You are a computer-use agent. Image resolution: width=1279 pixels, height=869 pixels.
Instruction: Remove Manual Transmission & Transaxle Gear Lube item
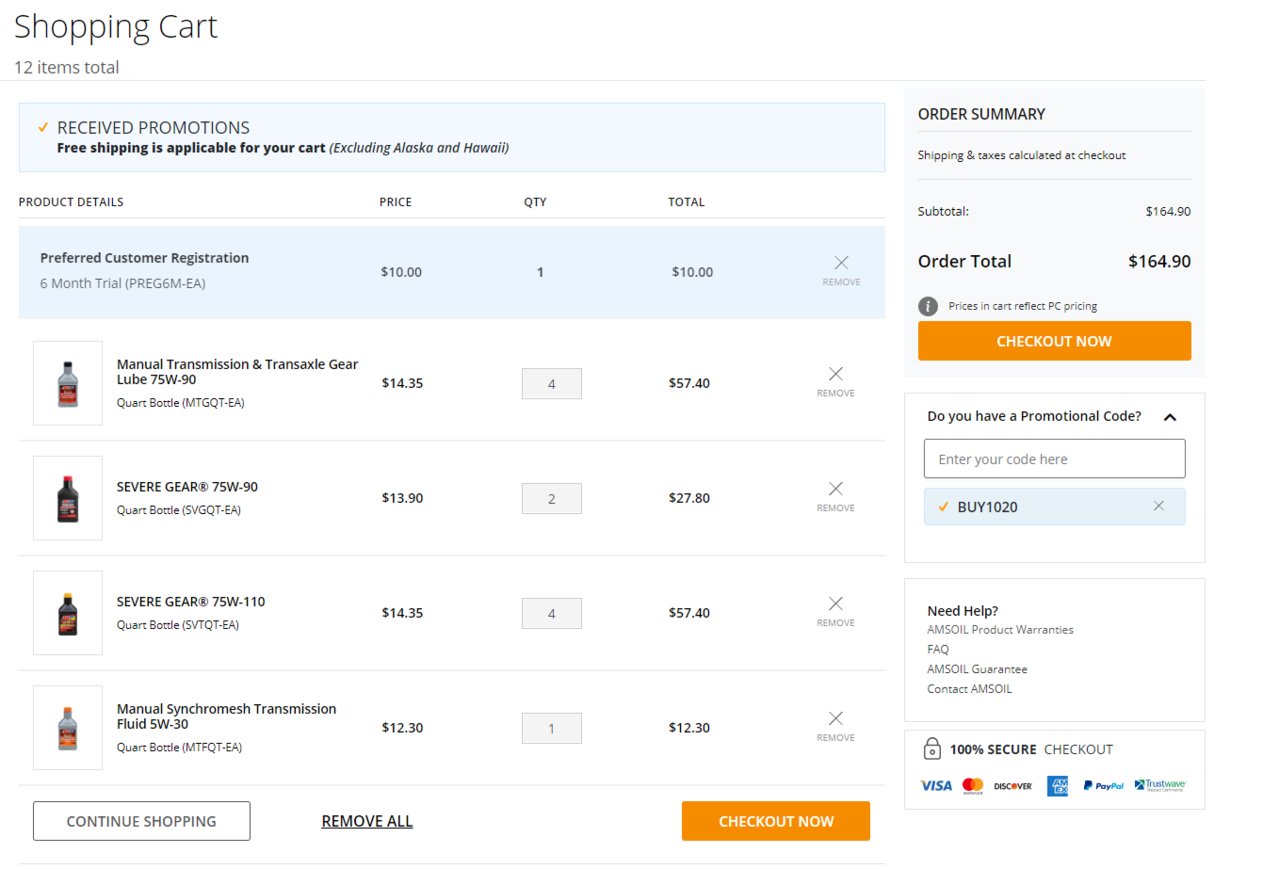point(836,381)
